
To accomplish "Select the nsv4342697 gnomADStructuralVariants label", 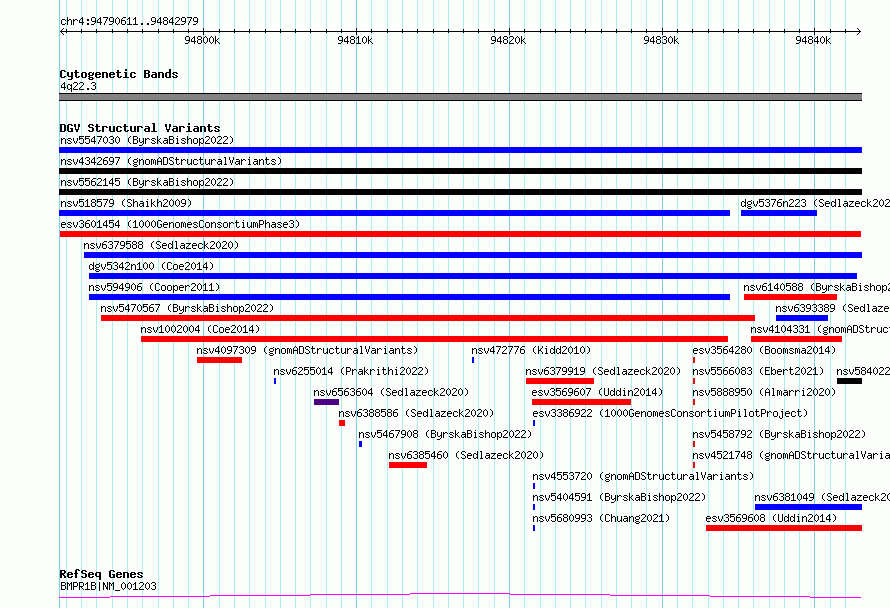I will click(x=171, y=161).
